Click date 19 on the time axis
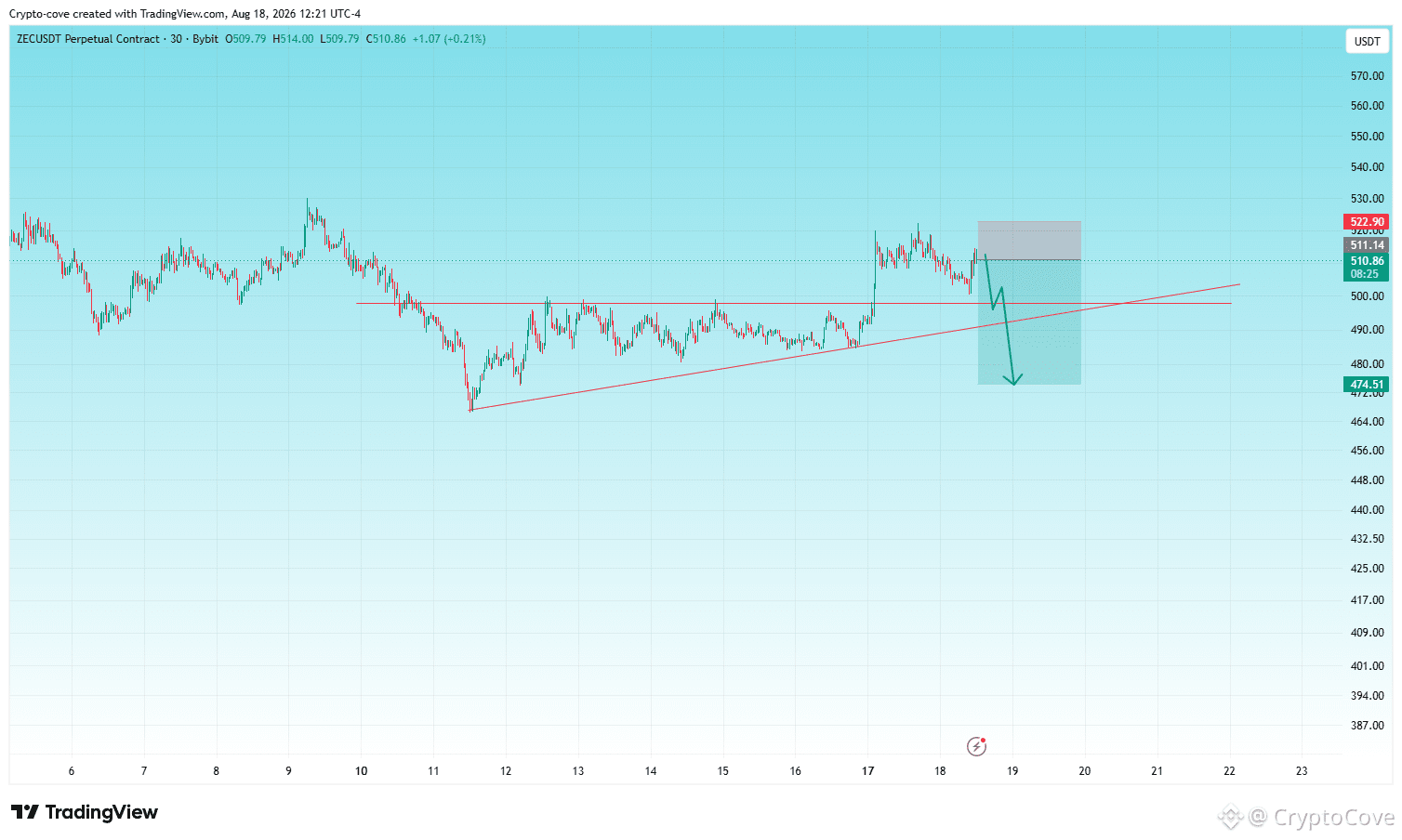Viewport: 1402px width, 840px height. pos(1012,771)
